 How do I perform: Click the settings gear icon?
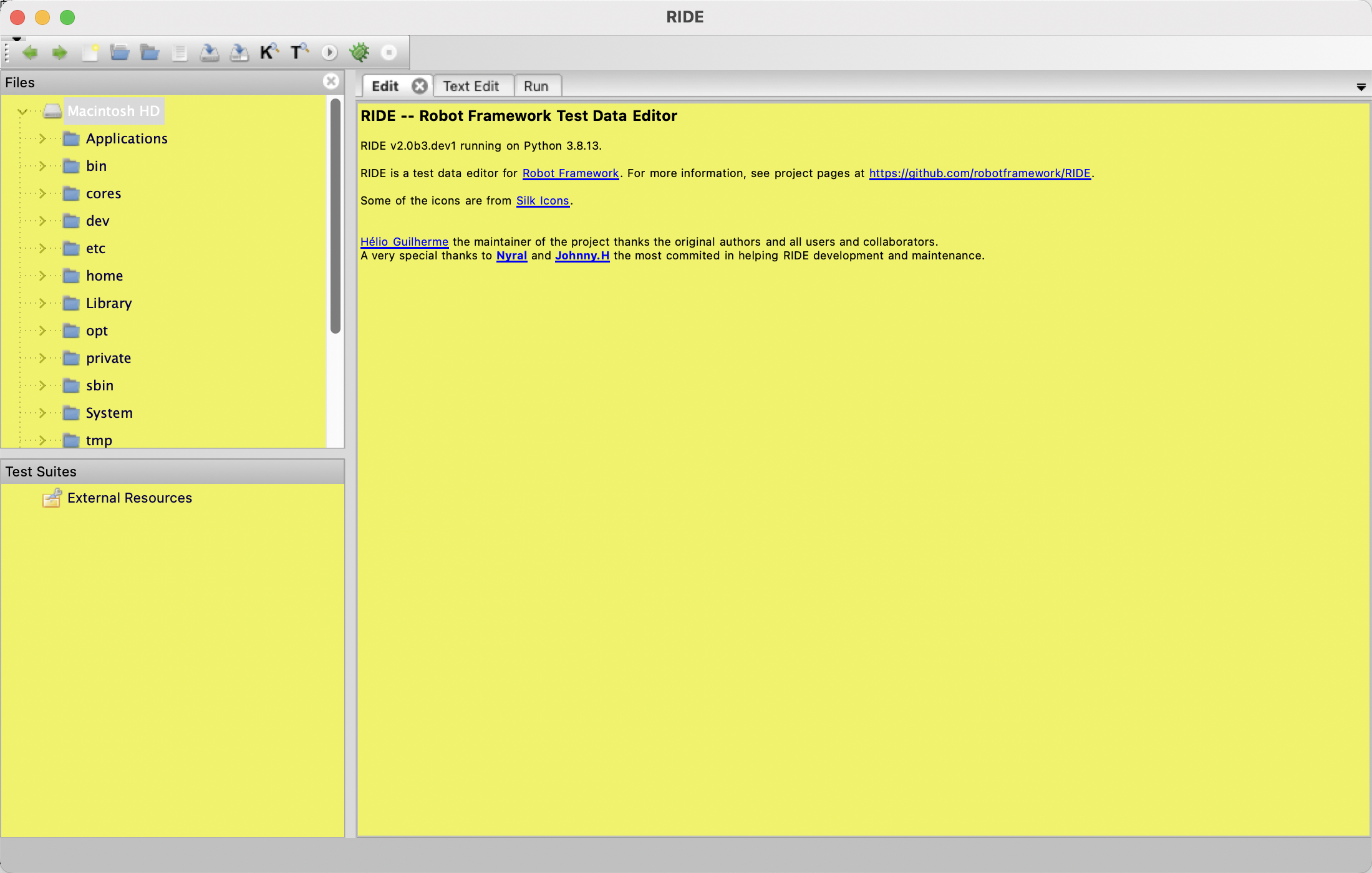[x=360, y=52]
